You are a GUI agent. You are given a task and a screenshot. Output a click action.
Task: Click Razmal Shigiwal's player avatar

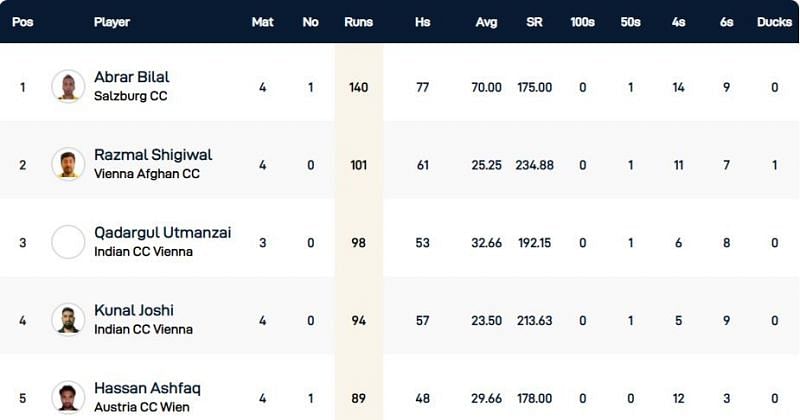point(68,164)
